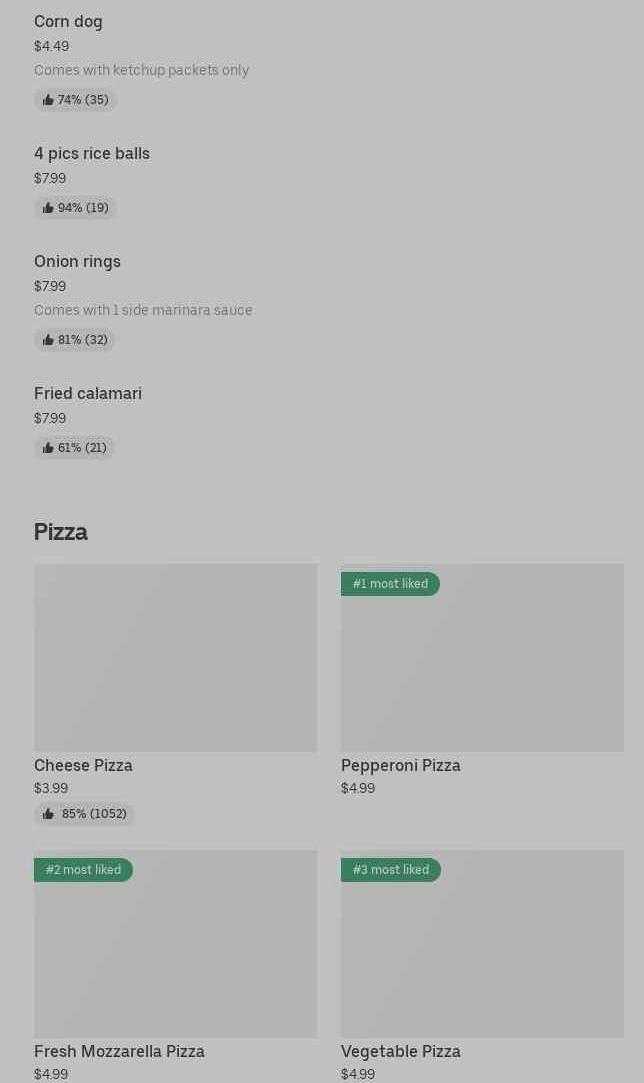Click the Fresh Mozzarella Pizza name
This screenshot has height=1083, width=644.
tap(119, 1051)
